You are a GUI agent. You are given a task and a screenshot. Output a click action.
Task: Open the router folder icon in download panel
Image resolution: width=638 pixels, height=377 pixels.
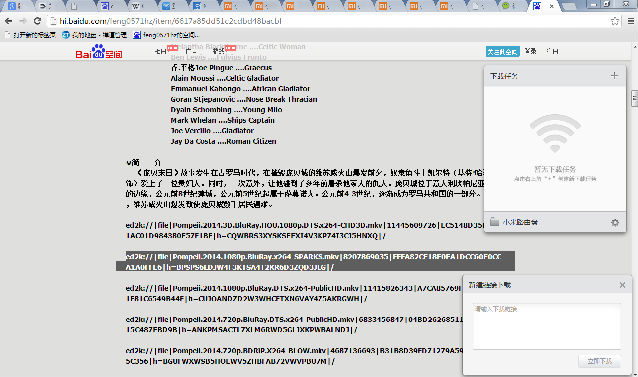pyautogui.click(x=494, y=222)
